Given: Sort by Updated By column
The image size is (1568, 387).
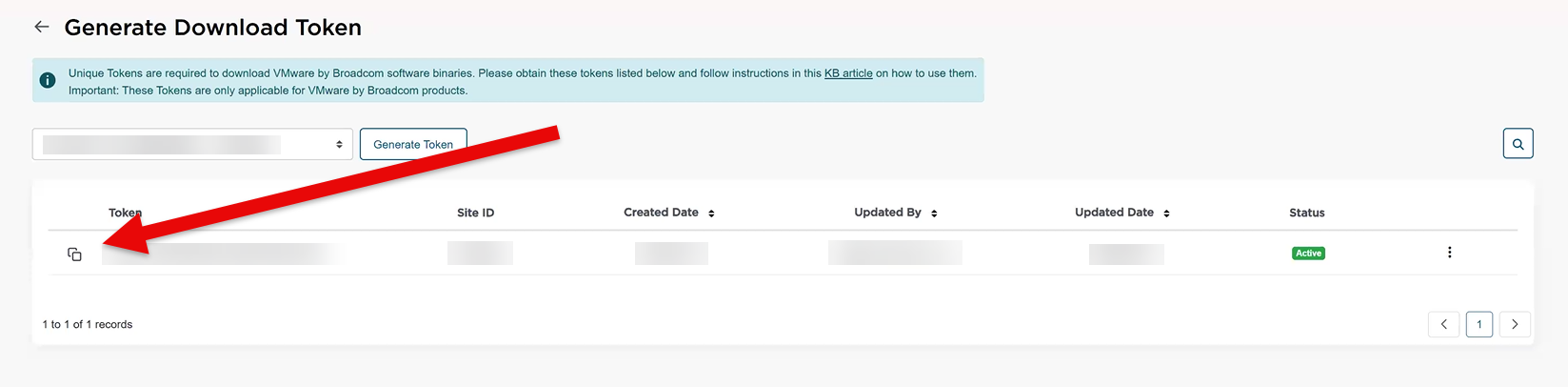Looking at the screenshot, I should (934, 214).
